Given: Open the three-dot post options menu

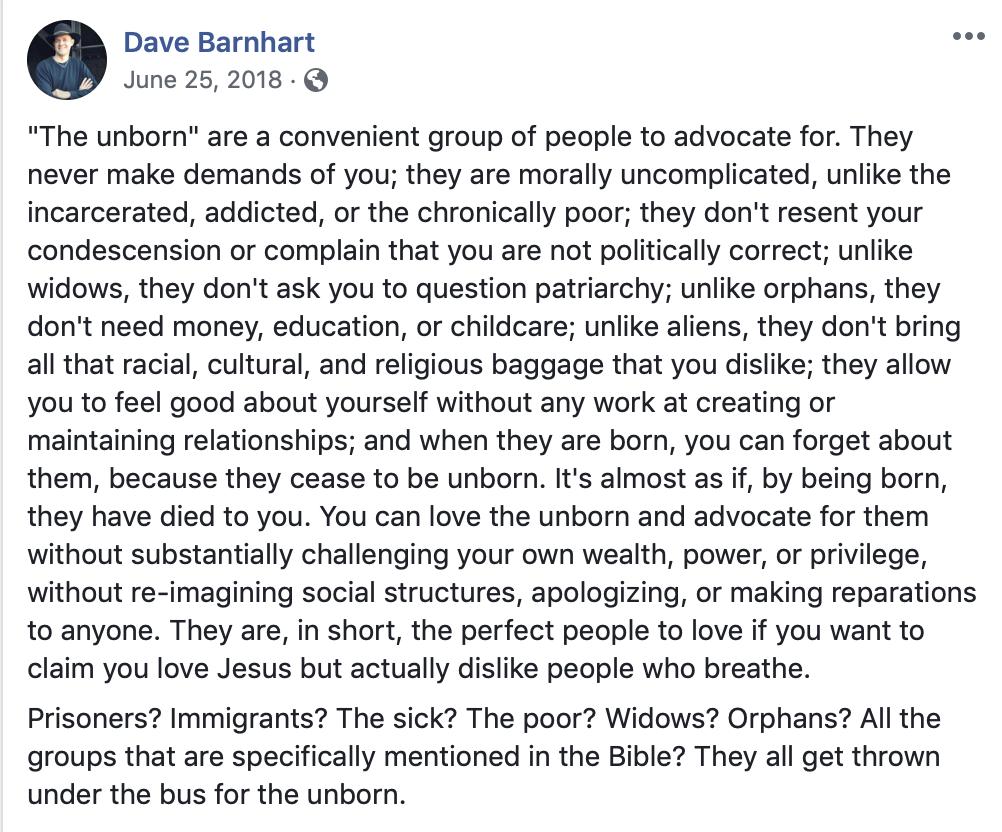Looking at the screenshot, I should tap(968, 36).
